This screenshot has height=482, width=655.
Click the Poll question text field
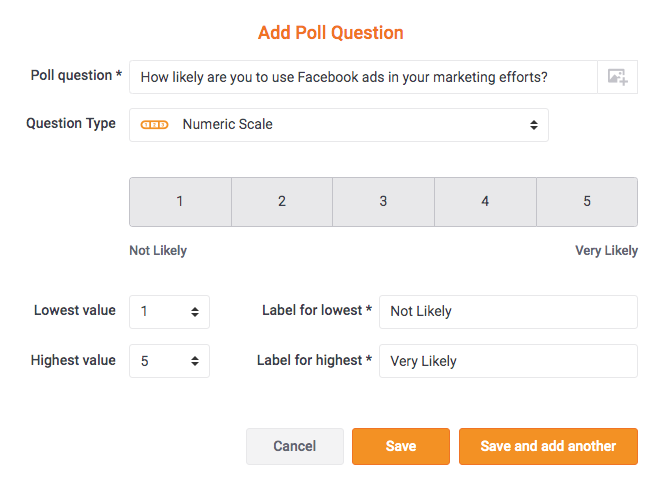(x=363, y=77)
